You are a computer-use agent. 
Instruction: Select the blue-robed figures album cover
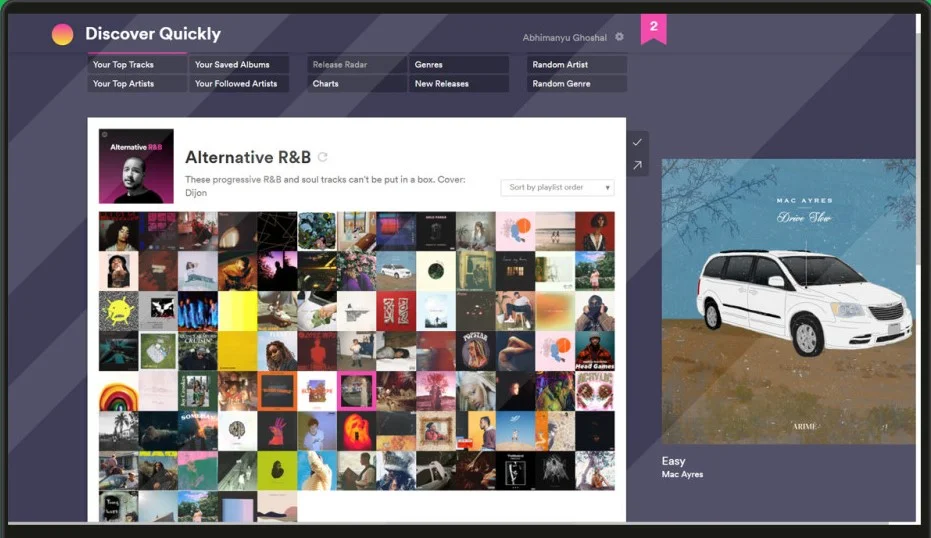click(198, 311)
